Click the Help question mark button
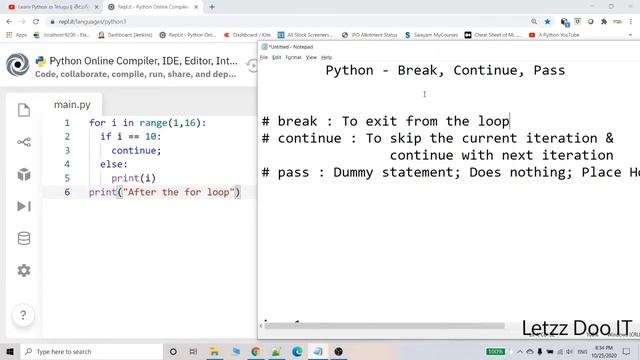Screen dimensions: 640x360 pyautogui.click(x=23, y=315)
